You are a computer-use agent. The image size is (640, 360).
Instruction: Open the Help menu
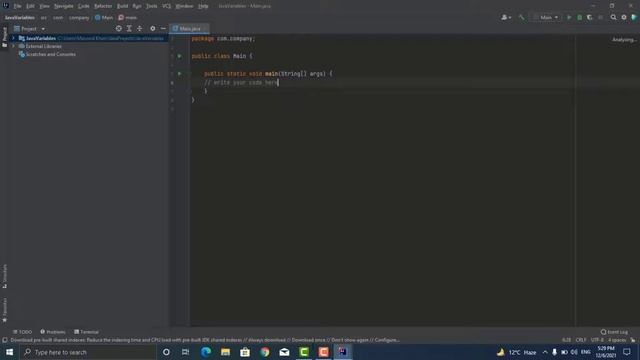[x=203, y=6]
